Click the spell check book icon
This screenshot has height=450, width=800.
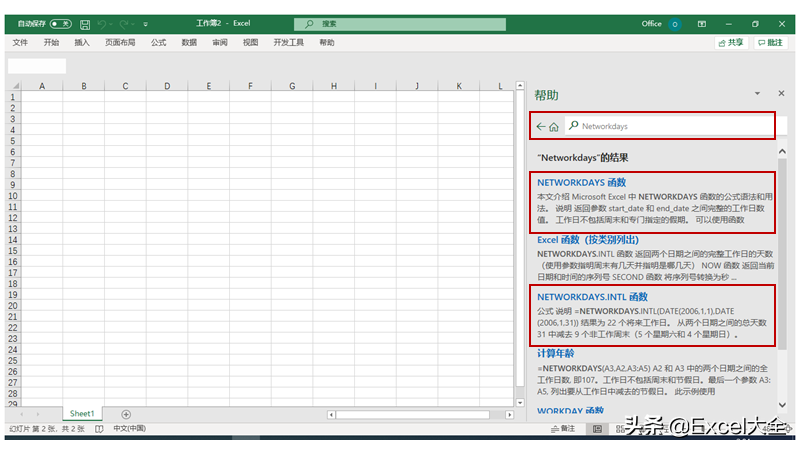tap(99, 429)
